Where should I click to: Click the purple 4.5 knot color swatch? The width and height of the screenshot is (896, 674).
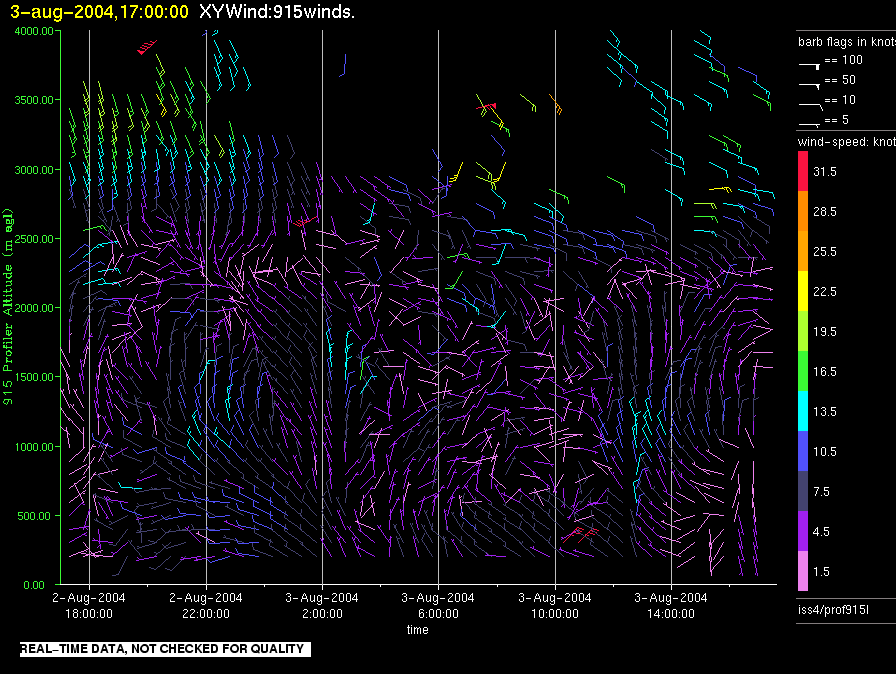tap(803, 531)
